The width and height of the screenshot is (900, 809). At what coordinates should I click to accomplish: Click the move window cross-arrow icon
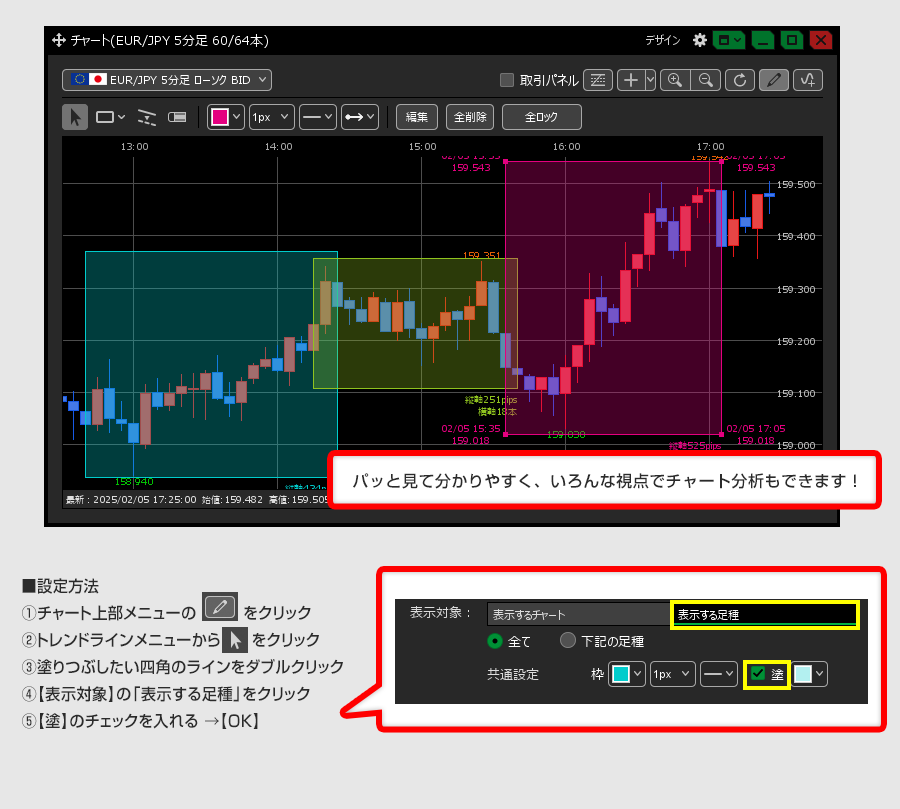(x=59, y=40)
